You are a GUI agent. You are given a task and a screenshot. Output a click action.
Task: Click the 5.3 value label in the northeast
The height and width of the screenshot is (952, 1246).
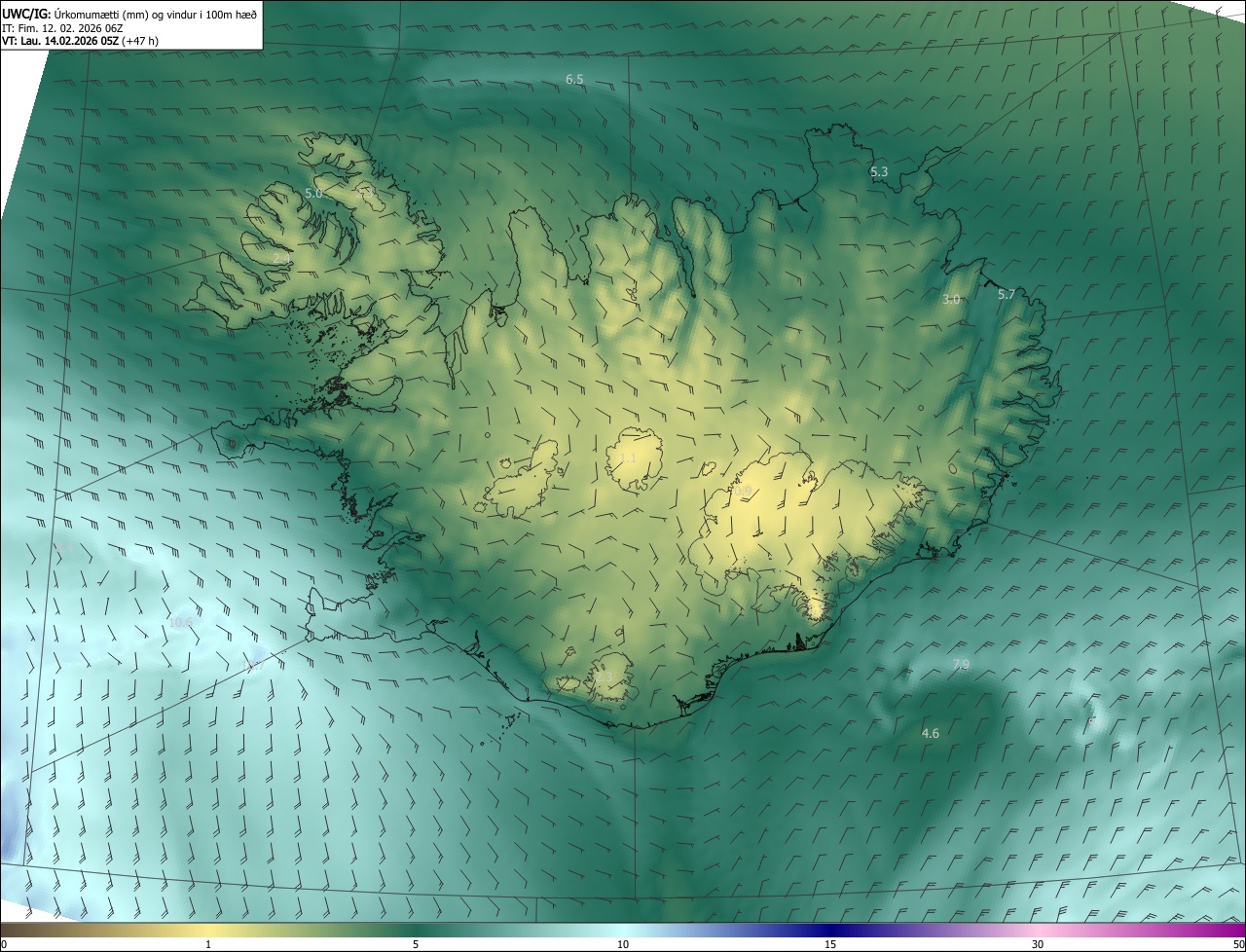click(x=879, y=171)
